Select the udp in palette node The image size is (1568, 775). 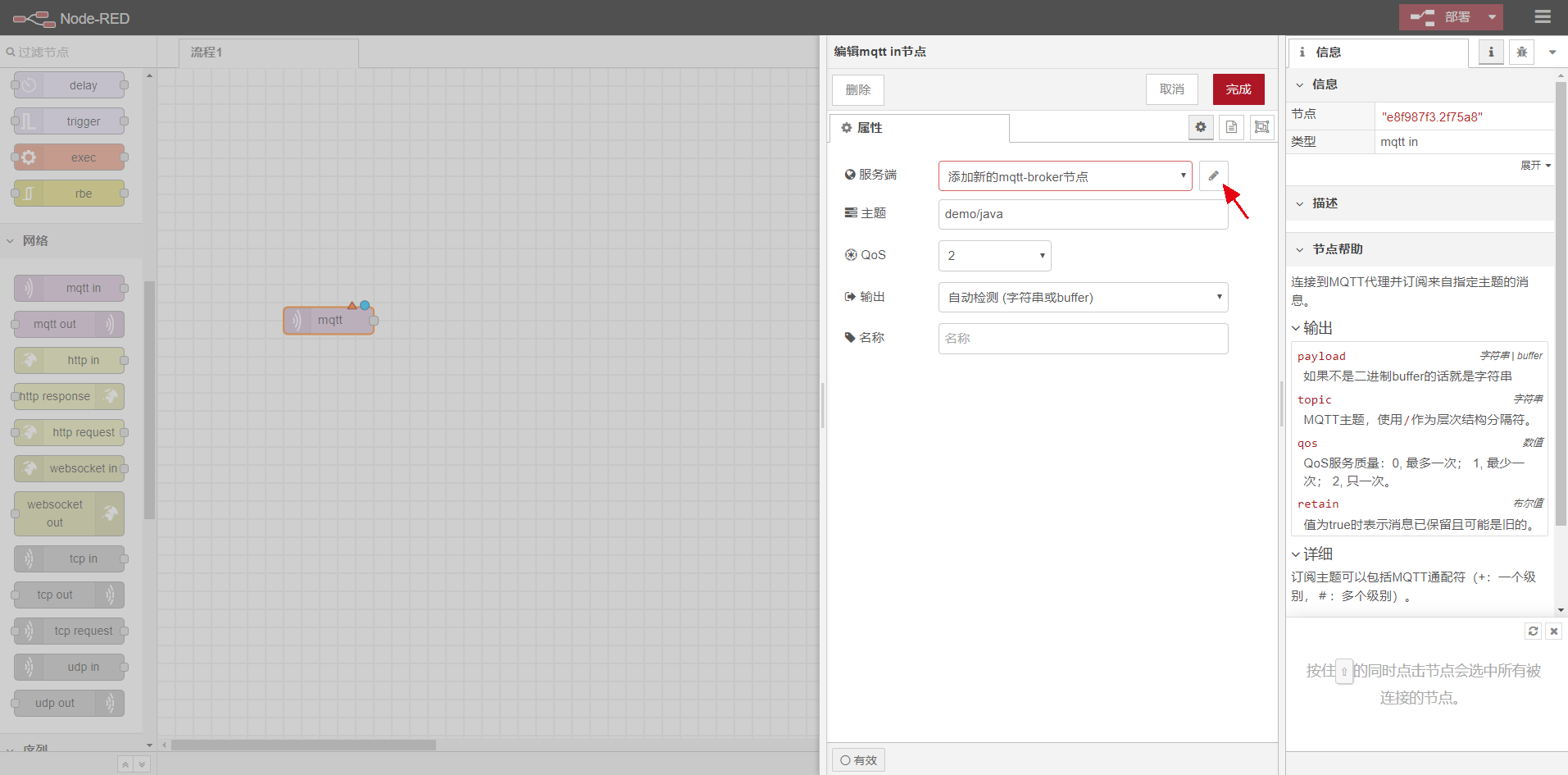click(69, 667)
